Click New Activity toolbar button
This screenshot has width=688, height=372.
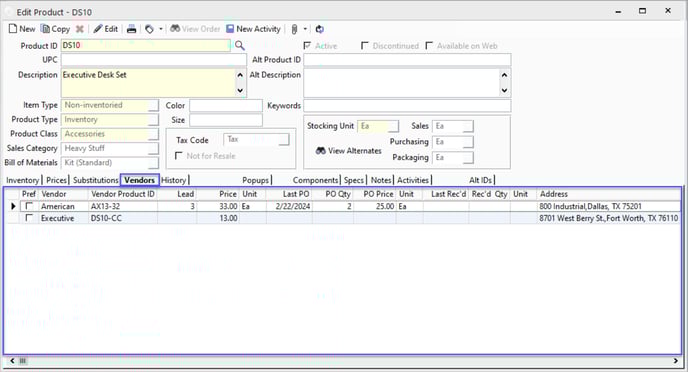coord(253,29)
